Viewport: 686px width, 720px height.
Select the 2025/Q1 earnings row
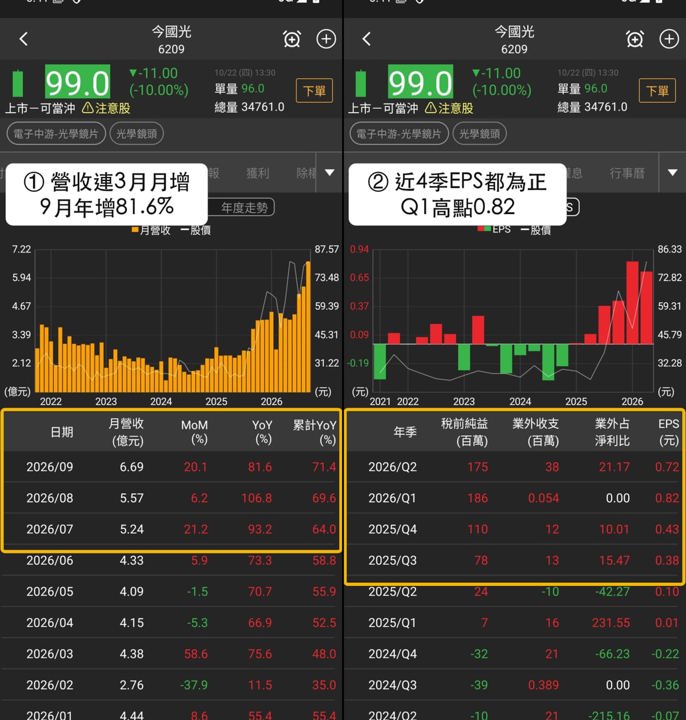514,623
